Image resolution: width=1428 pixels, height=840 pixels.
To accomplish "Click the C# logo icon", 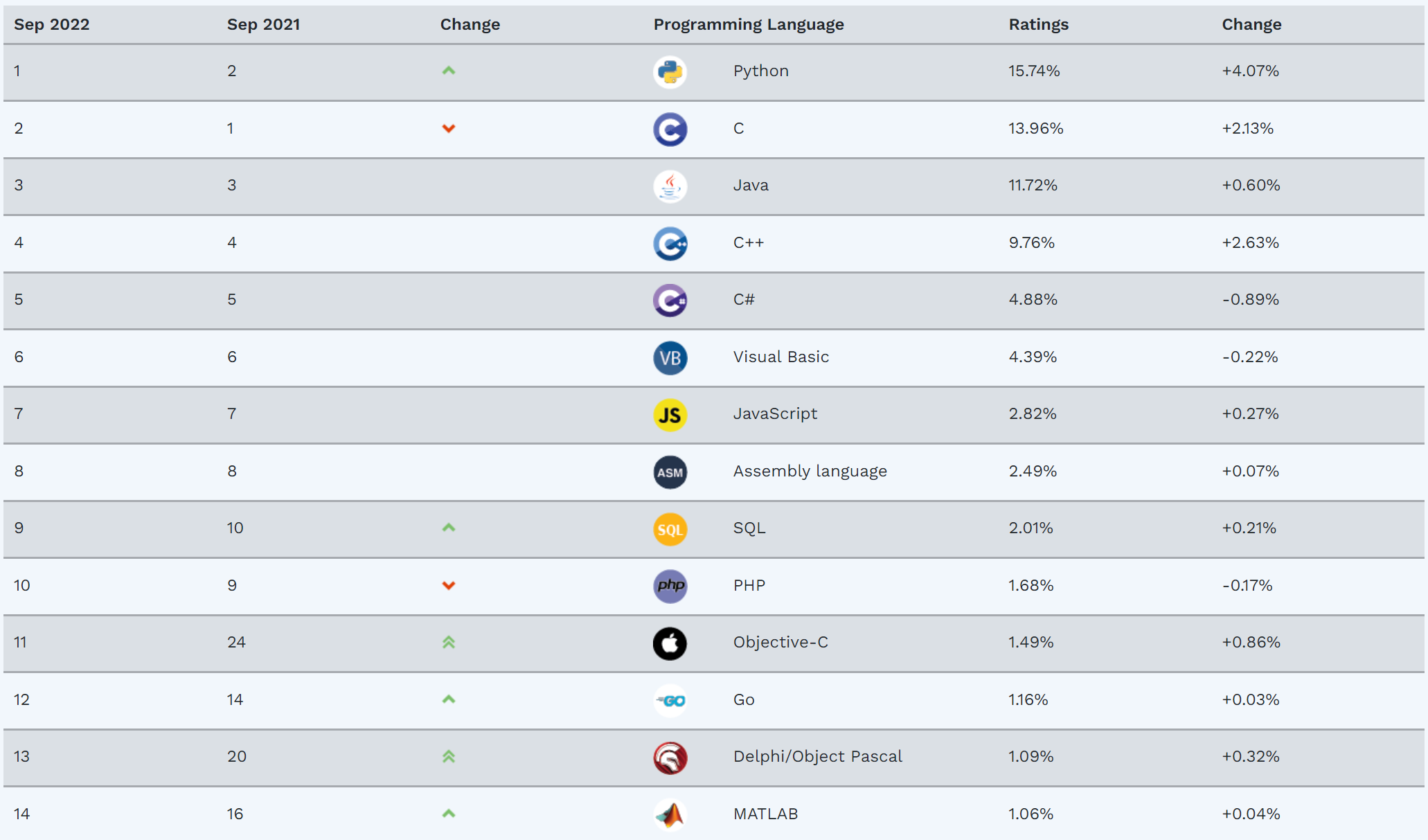I will 670,301.
